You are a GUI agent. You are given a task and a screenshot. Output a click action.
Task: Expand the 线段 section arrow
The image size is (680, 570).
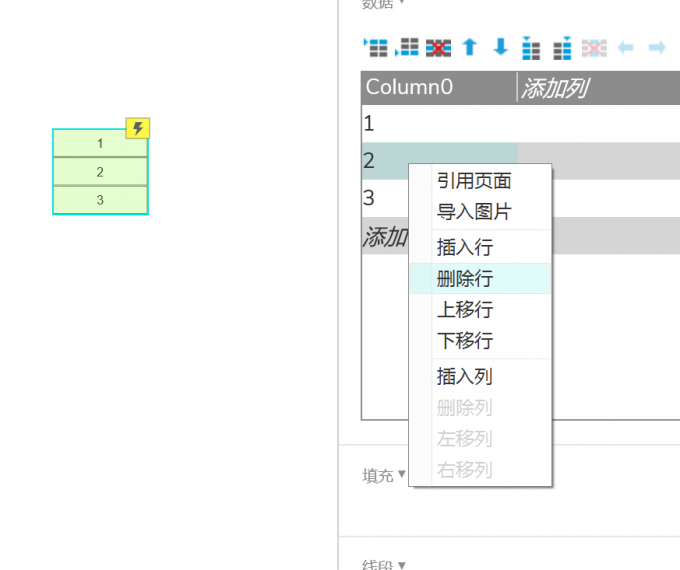click(402, 565)
